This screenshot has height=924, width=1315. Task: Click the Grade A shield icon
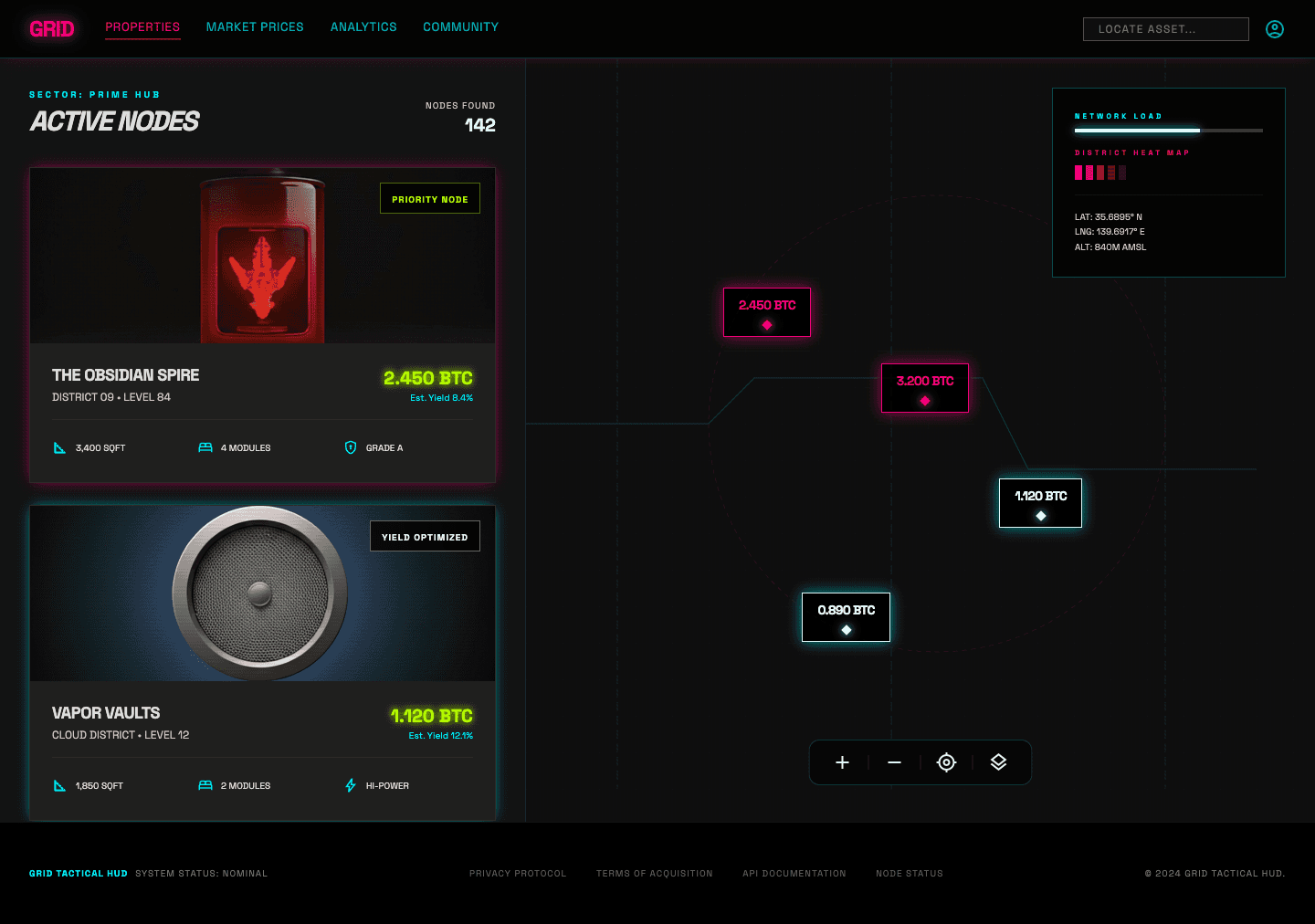point(351,447)
